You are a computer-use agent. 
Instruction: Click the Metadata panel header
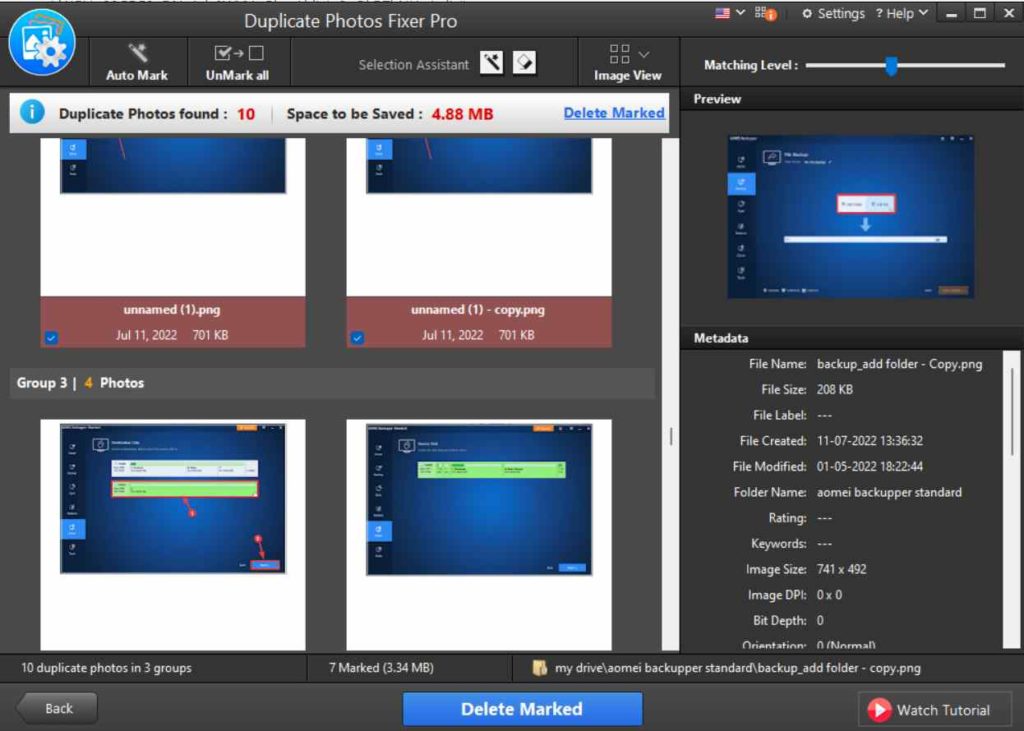tap(852, 338)
